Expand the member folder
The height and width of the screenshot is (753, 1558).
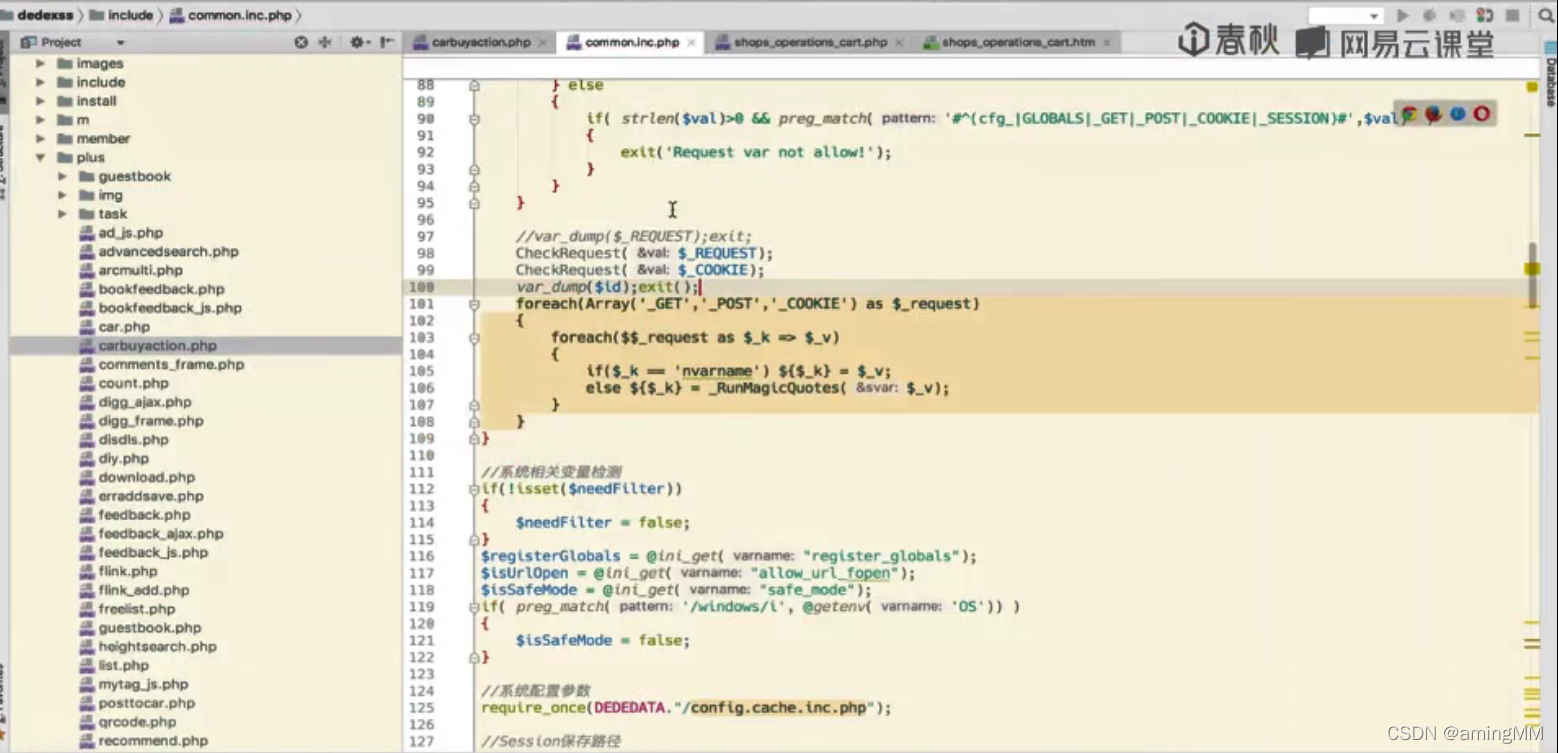[x=40, y=139]
